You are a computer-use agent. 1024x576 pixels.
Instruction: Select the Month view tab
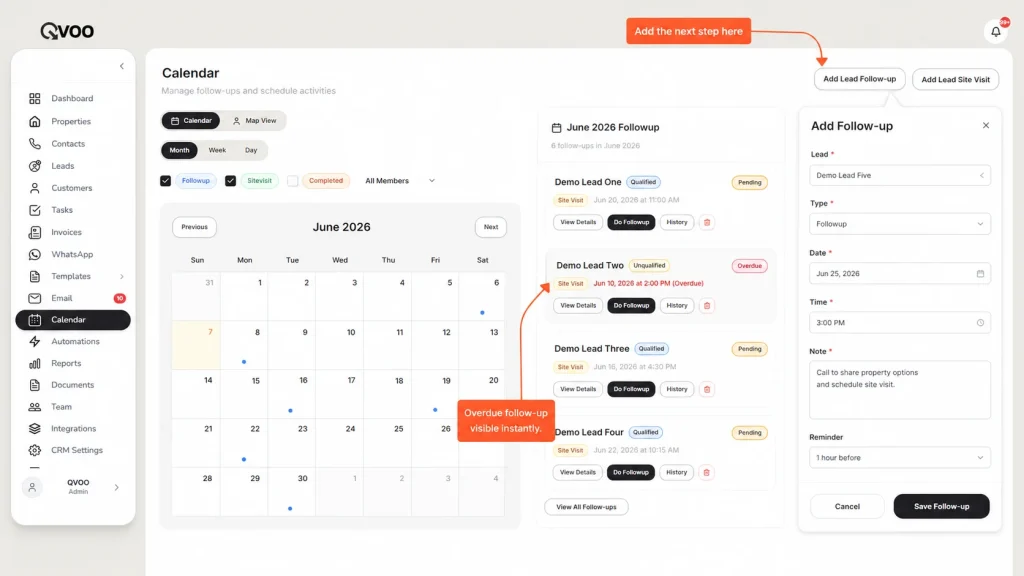coord(179,150)
